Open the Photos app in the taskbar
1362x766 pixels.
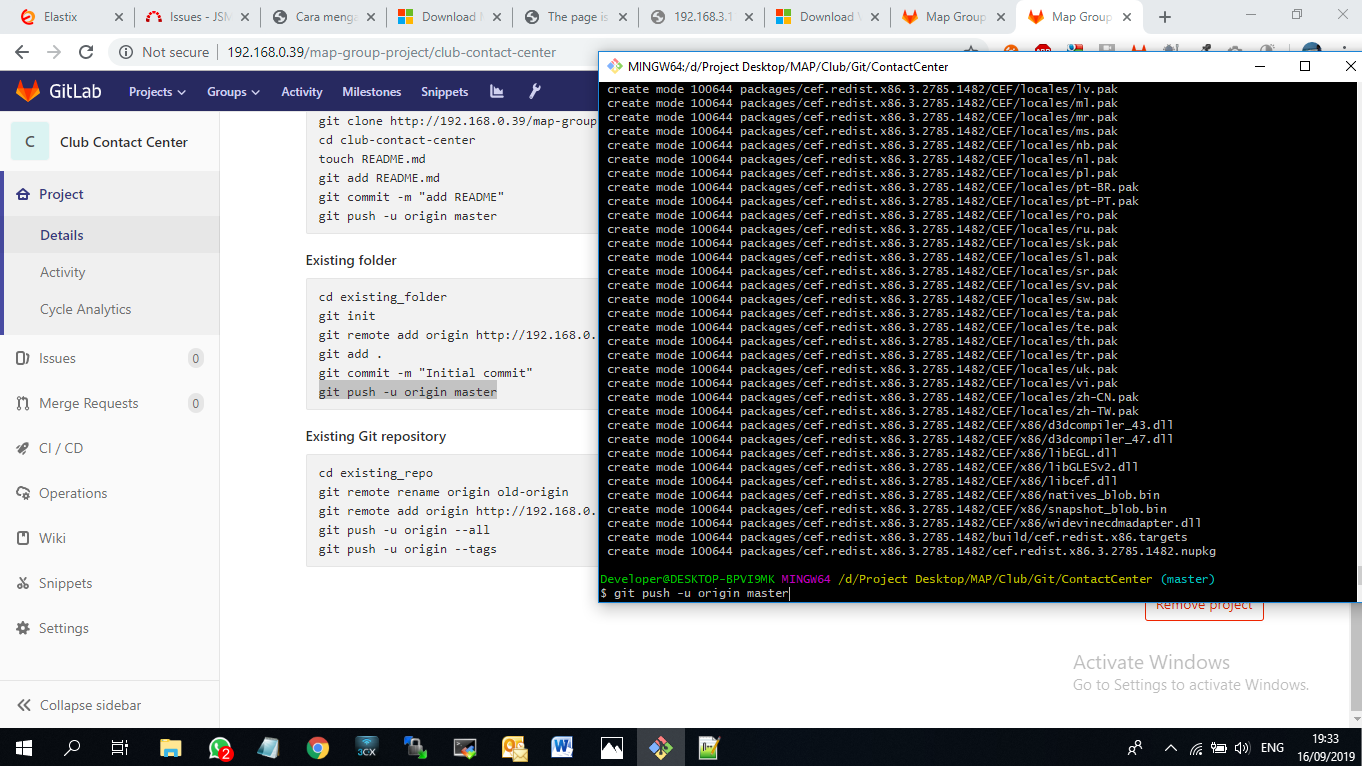click(611, 747)
